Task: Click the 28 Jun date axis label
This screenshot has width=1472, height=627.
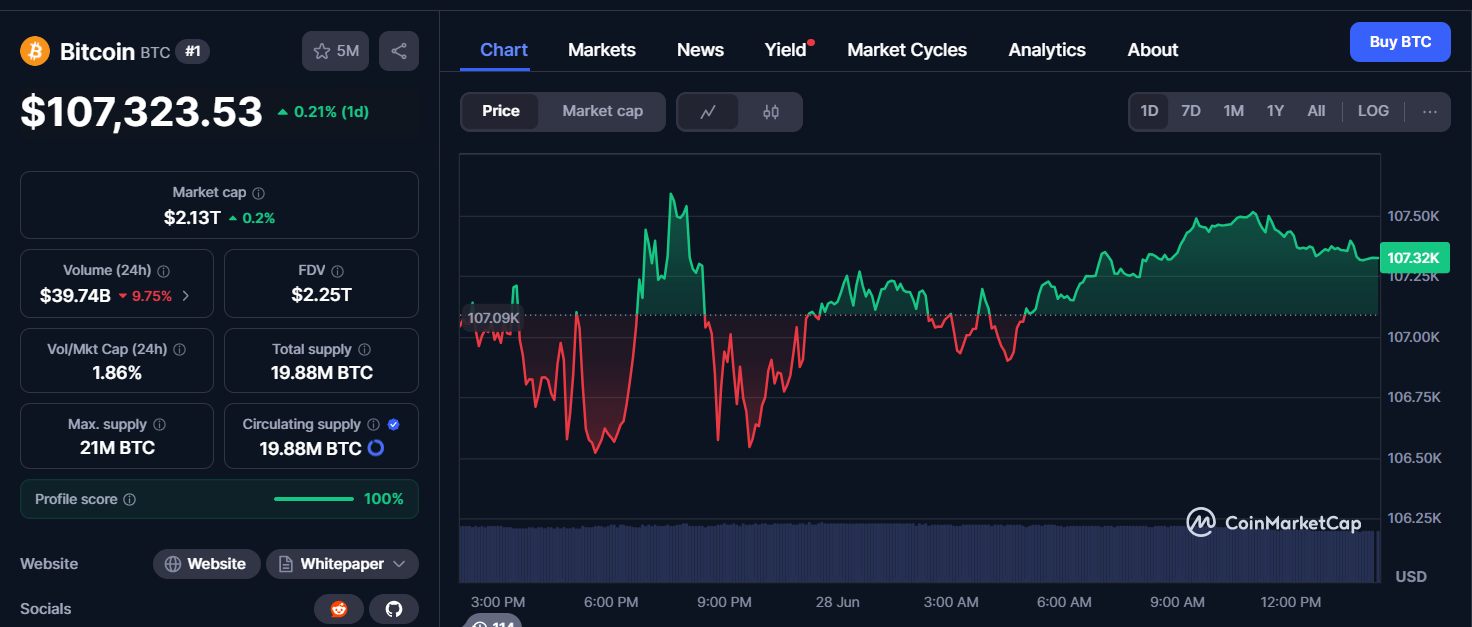Action: [x=838, y=602]
